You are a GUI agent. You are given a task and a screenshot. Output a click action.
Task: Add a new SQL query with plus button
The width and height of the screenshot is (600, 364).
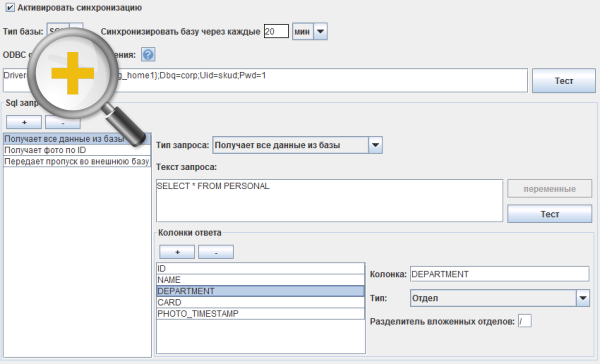click(x=24, y=122)
